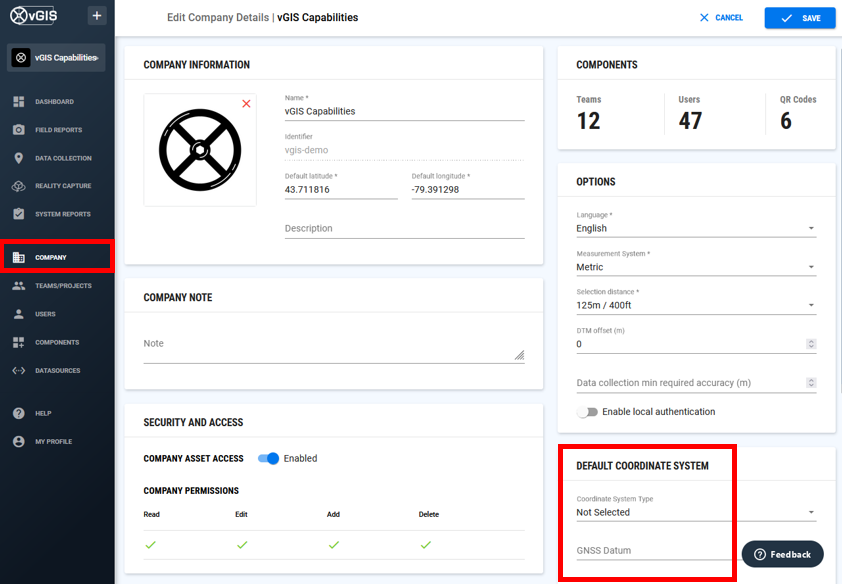Click Data collection min accuracy field
Image resolution: width=842 pixels, height=584 pixels.
pyautogui.click(x=690, y=383)
